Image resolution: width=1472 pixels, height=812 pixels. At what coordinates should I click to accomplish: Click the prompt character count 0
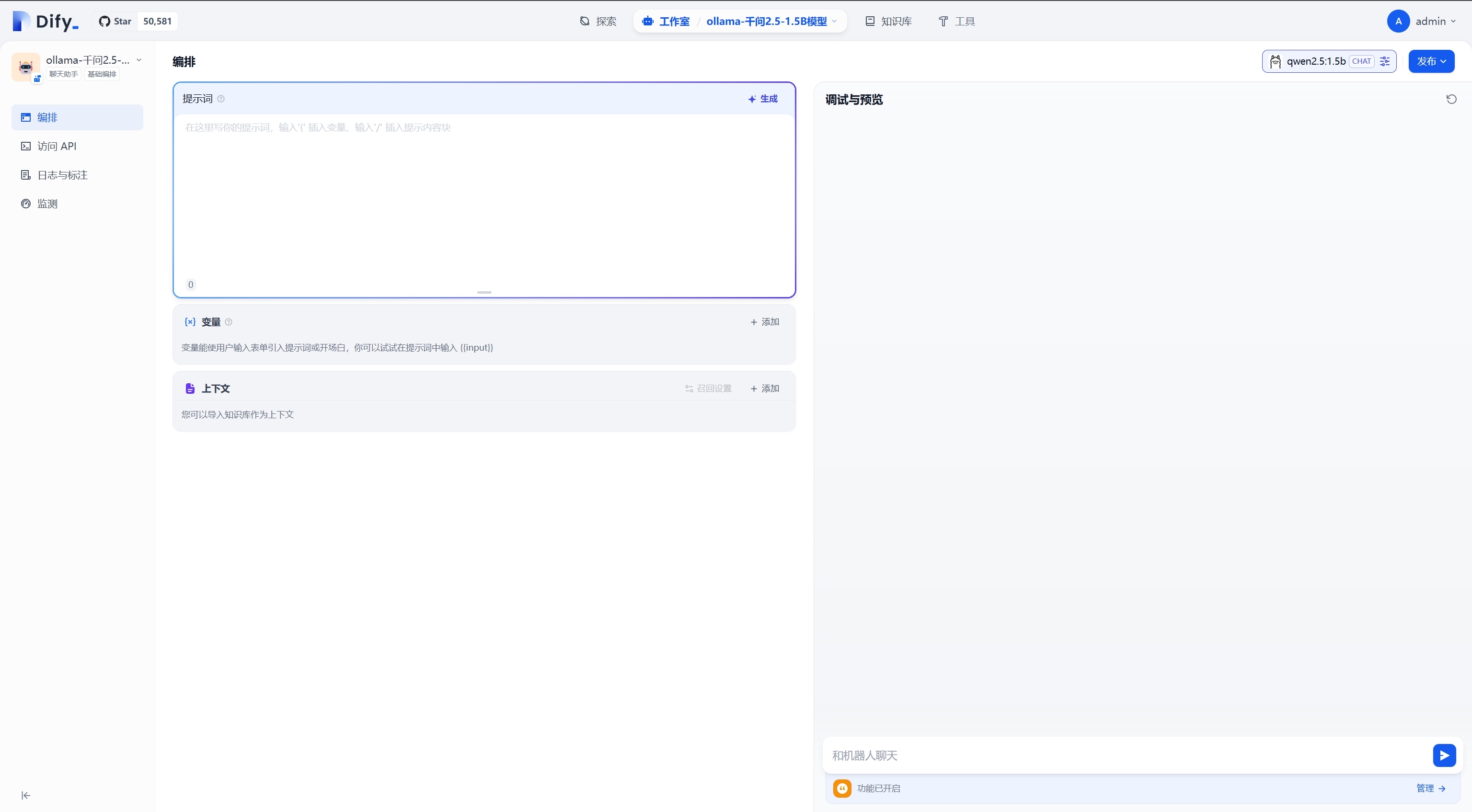(191, 285)
